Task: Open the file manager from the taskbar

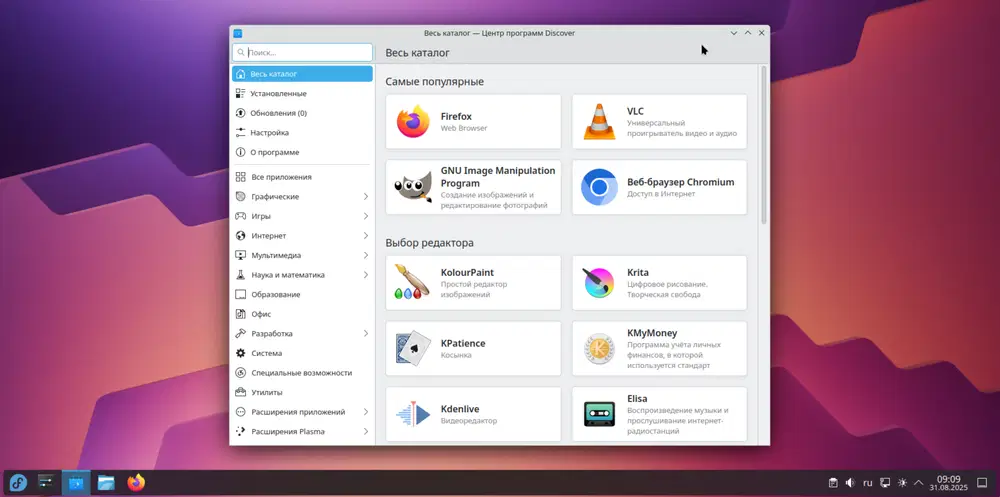Action: [x=106, y=483]
